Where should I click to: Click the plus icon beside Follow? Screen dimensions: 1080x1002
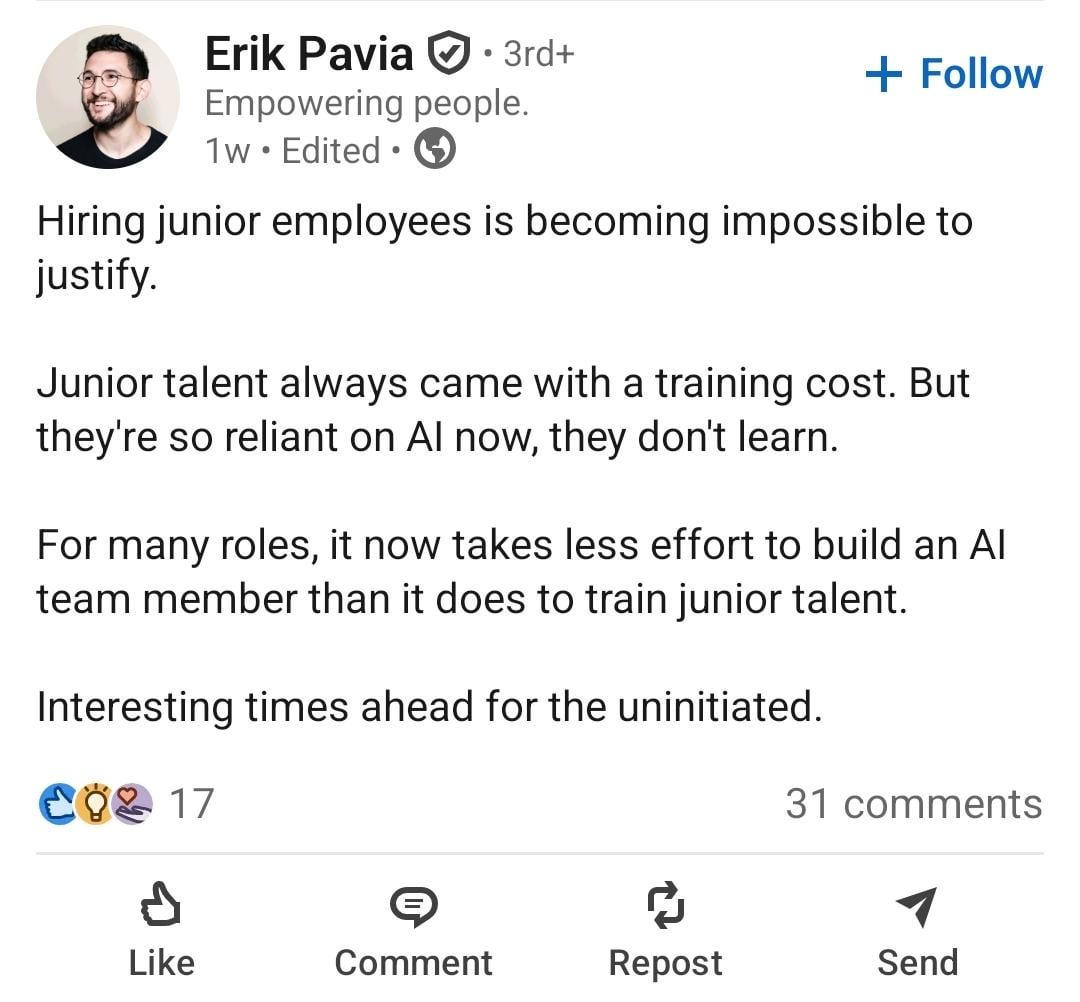point(883,75)
